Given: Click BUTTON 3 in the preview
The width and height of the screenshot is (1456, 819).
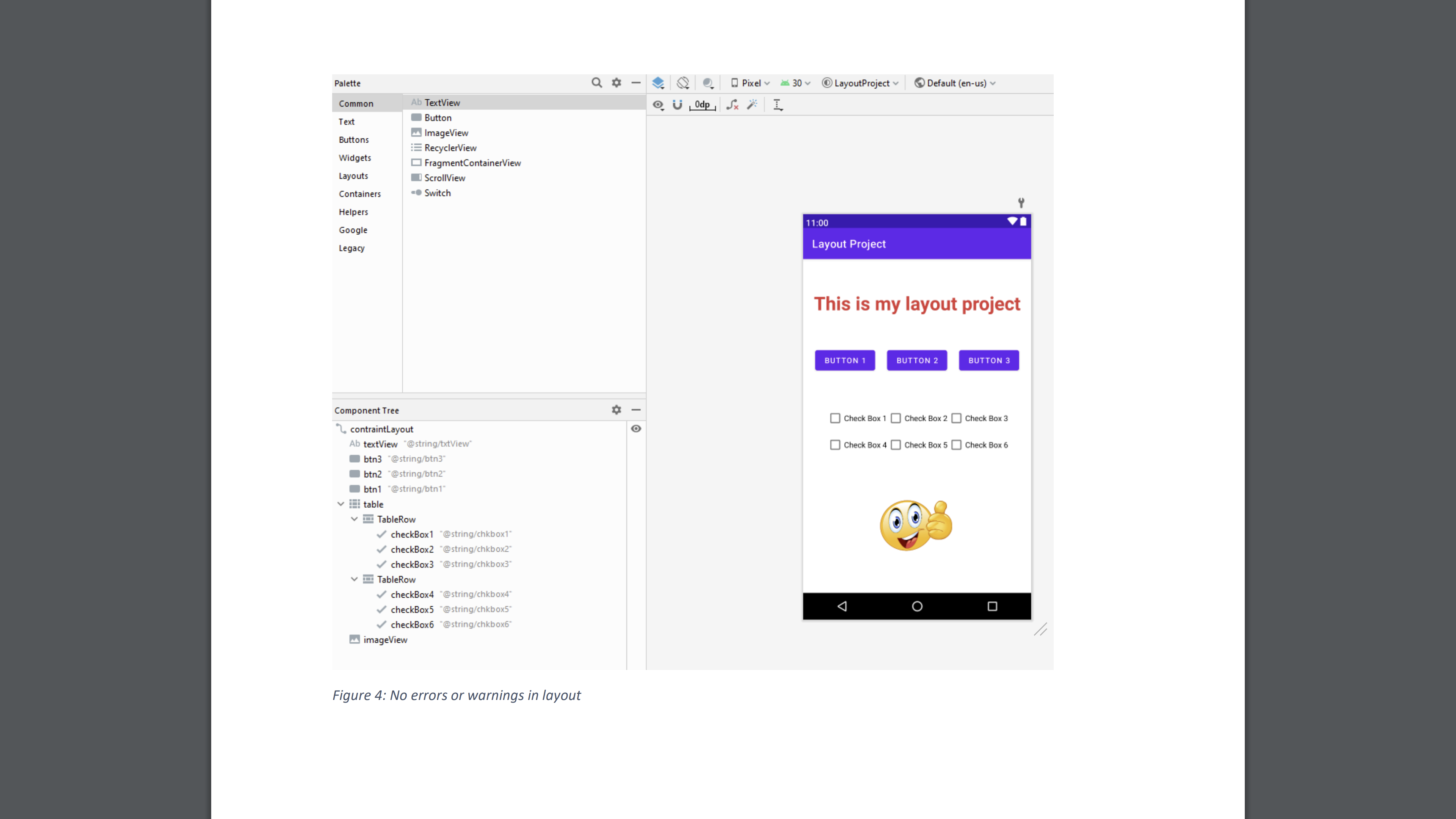Looking at the screenshot, I should [988, 360].
